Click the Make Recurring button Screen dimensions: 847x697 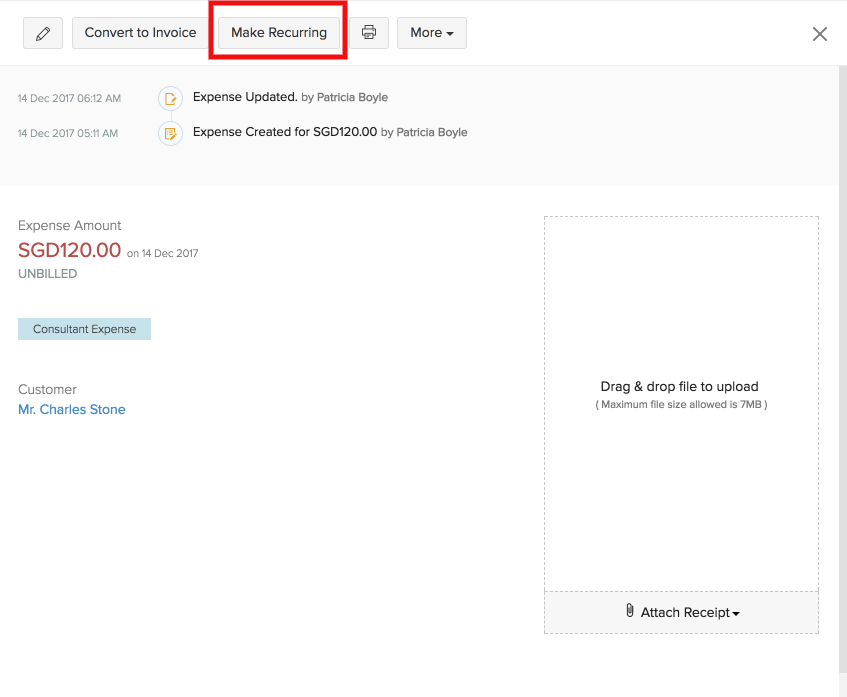click(x=279, y=33)
